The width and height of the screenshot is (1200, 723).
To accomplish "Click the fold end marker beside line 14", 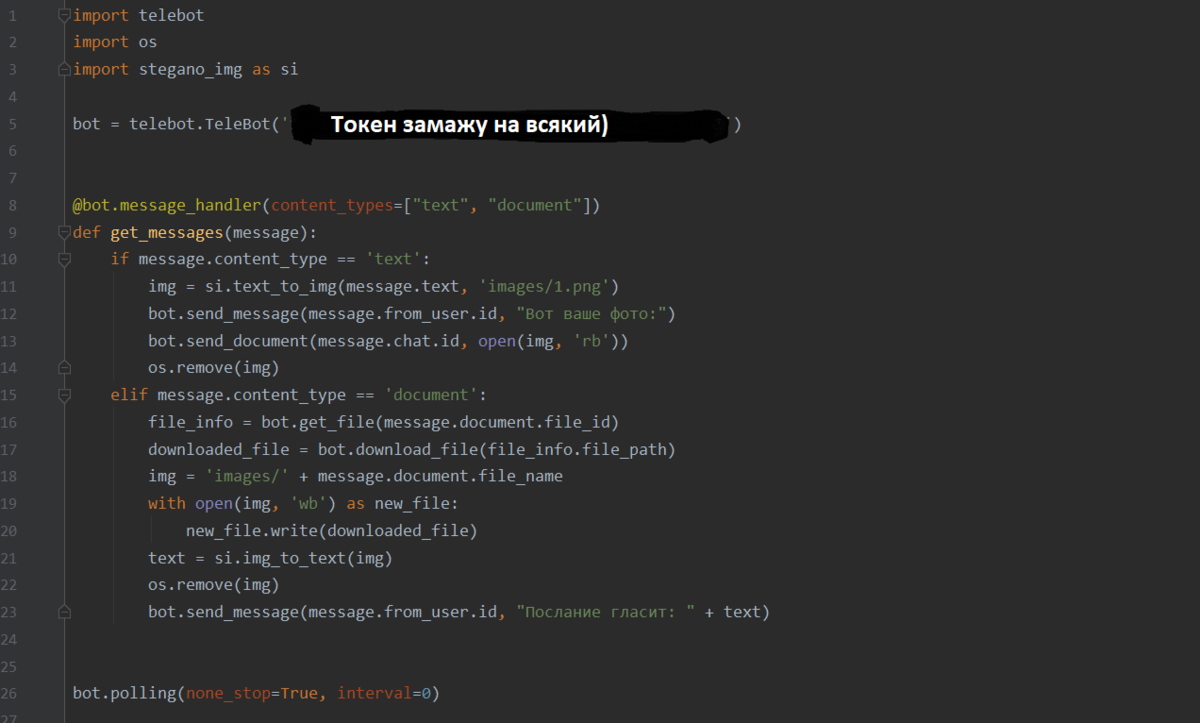I will [64, 367].
